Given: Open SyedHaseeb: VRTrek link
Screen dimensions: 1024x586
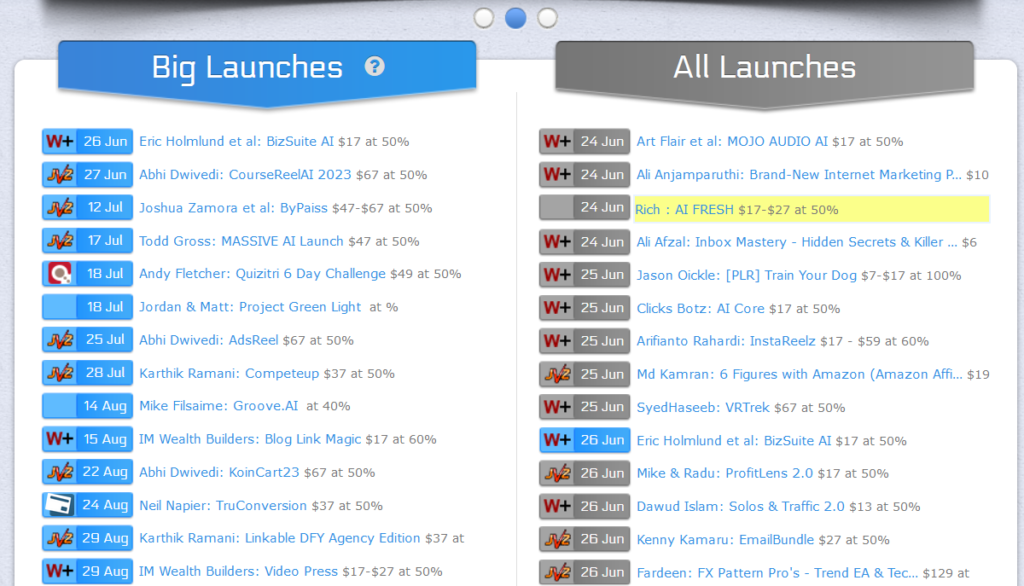Looking at the screenshot, I should (x=703, y=408).
